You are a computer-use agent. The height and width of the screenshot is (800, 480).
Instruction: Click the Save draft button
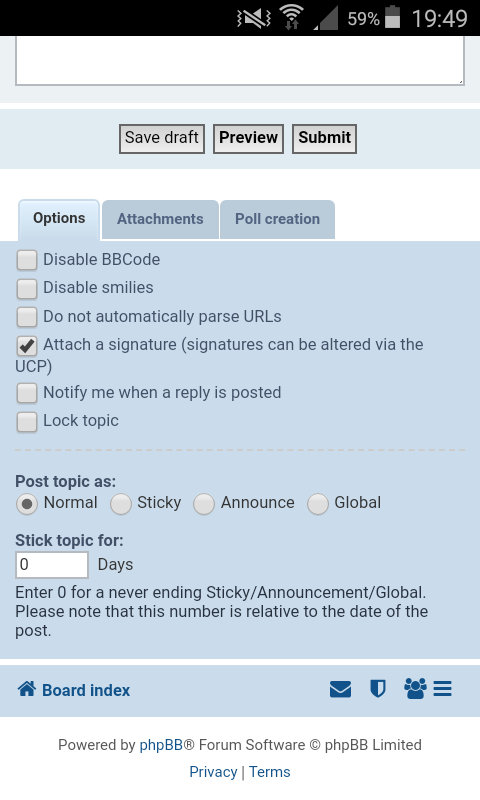coord(162,138)
